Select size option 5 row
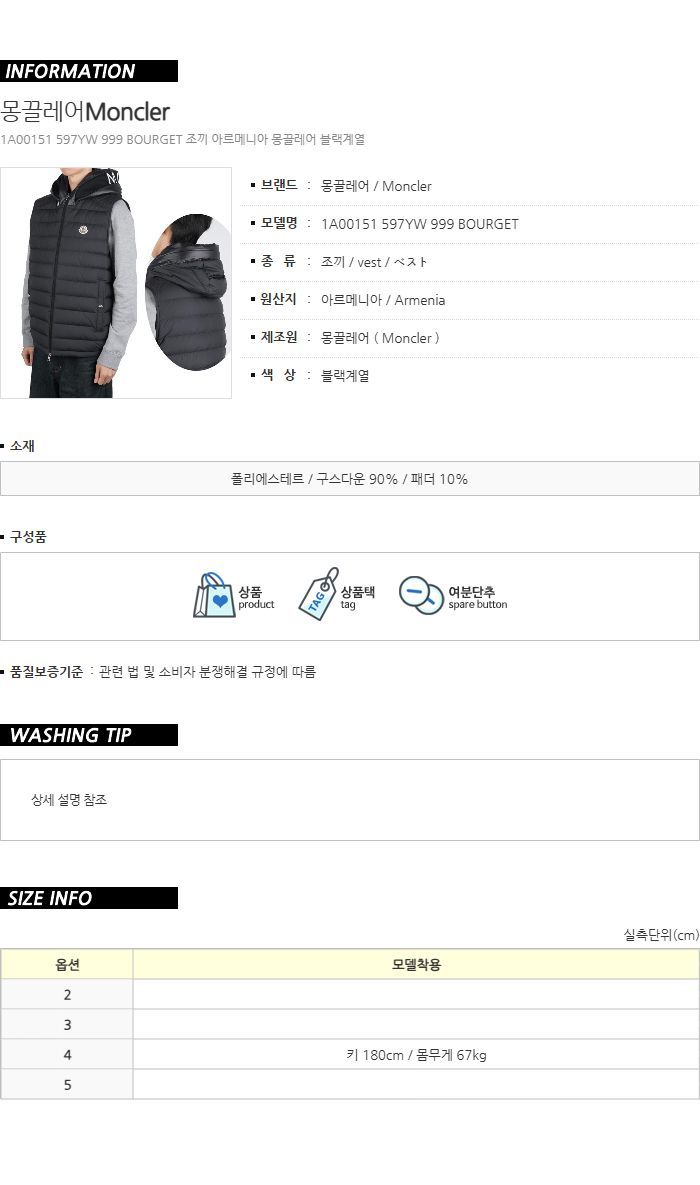Viewport: 700px width, 1185px height. (350, 1084)
